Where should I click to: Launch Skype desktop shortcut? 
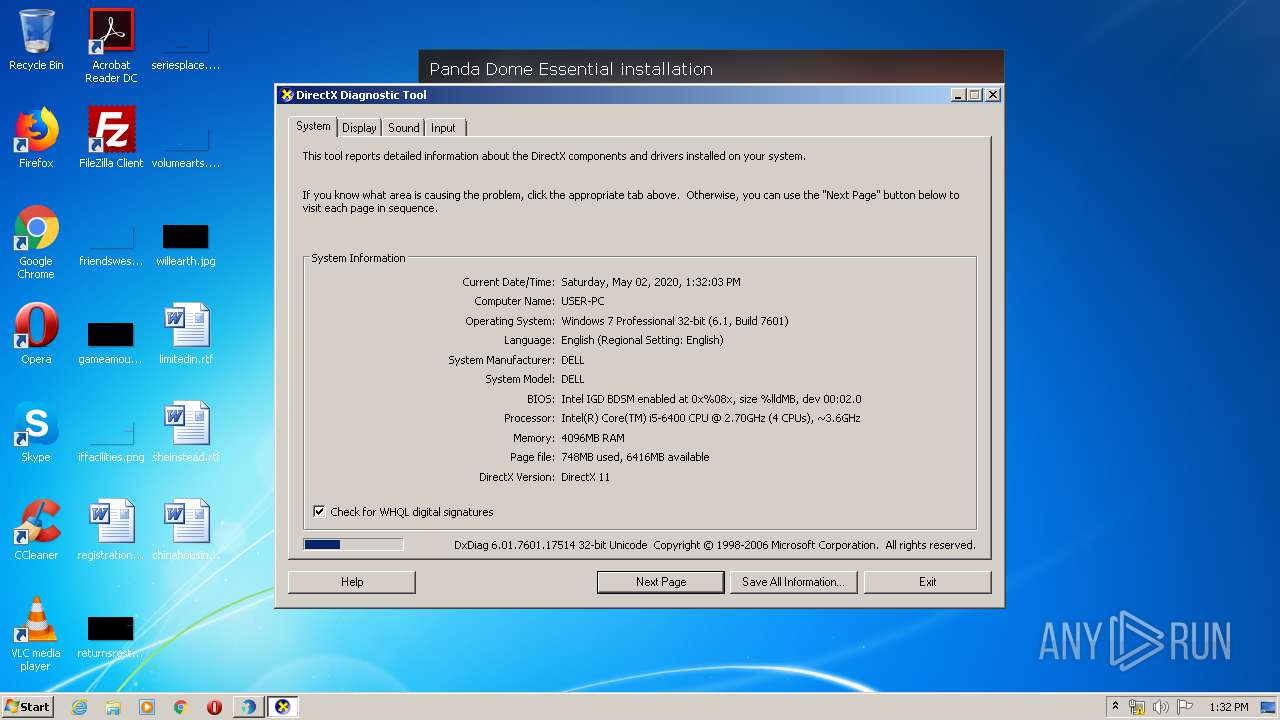pyautogui.click(x=36, y=432)
